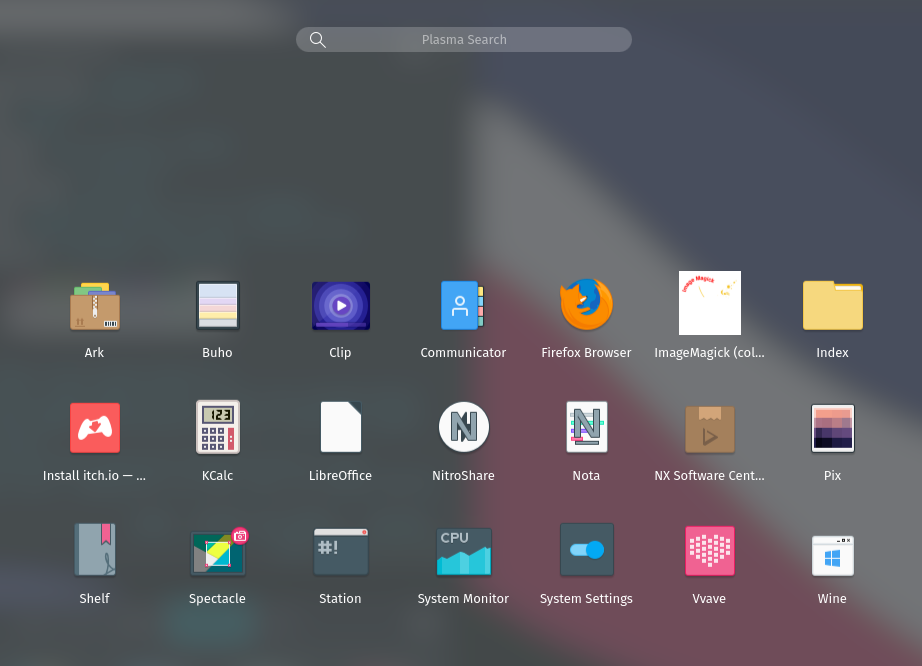922x666 pixels.
Task: Click the Firefox Browser fox icon
Action: pyautogui.click(x=586, y=304)
